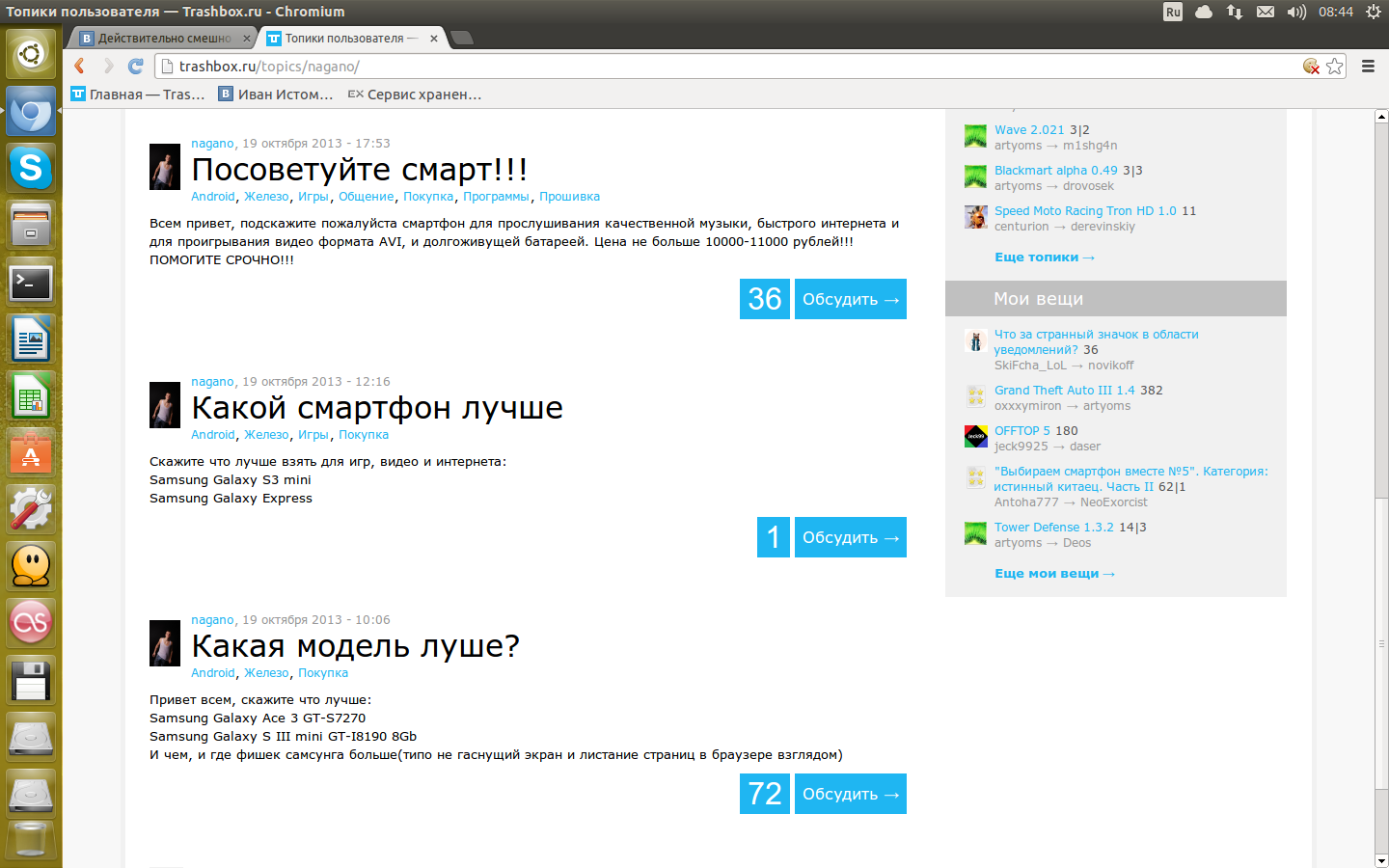Screen dimensions: 1389x868
Task: Open topic title "Какой смартфон лучше"
Action: [377, 408]
